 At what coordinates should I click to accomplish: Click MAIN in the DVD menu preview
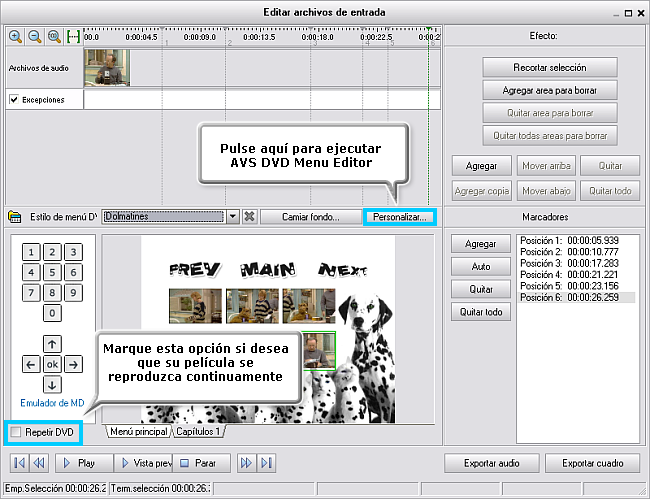pyautogui.click(x=268, y=270)
